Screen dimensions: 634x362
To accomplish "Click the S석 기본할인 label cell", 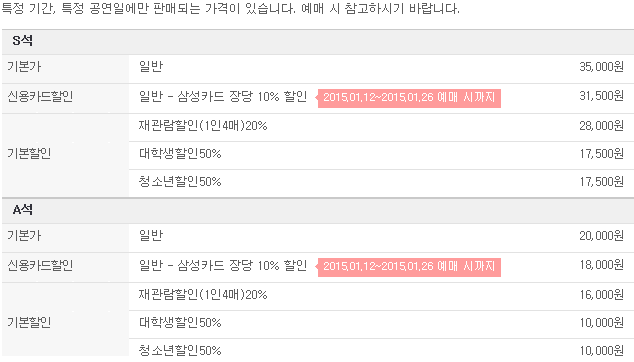I will point(66,155).
